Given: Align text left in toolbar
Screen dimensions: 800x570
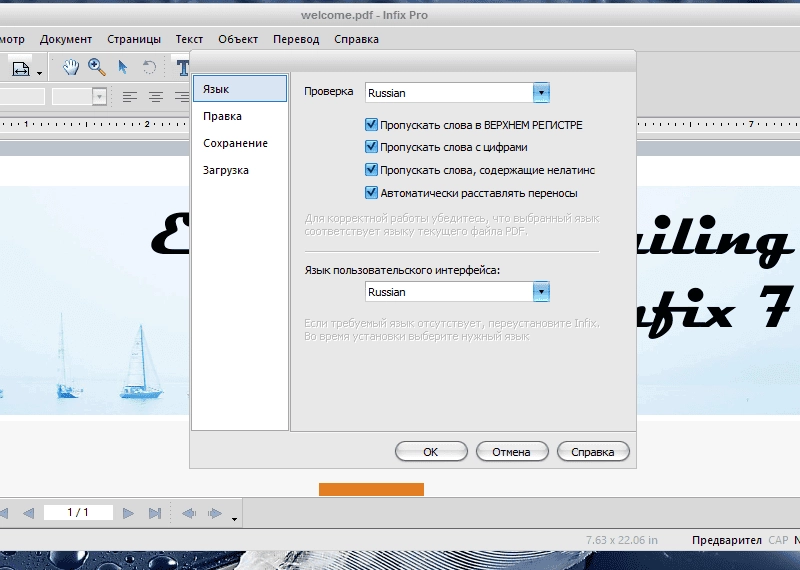Looking at the screenshot, I should coord(130,96).
